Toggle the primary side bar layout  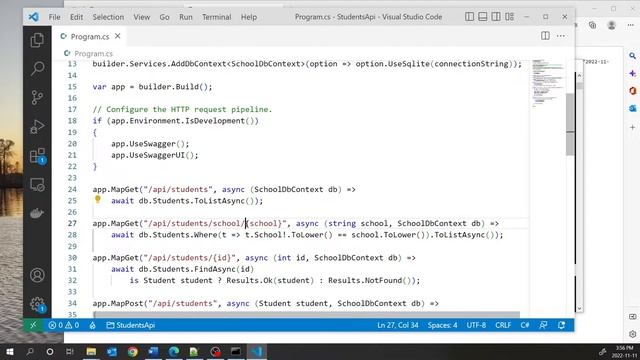[x=469, y=17]
